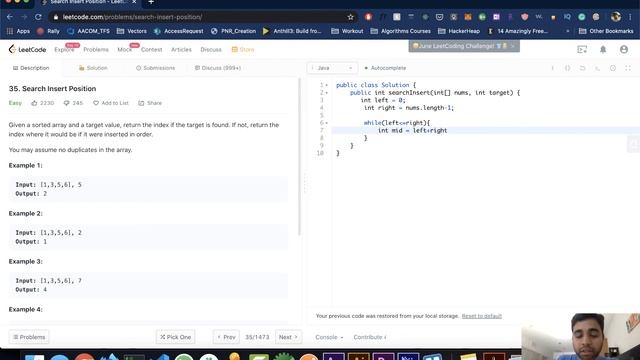
Task: Click the Problems list button
Action: click(29, 337)
